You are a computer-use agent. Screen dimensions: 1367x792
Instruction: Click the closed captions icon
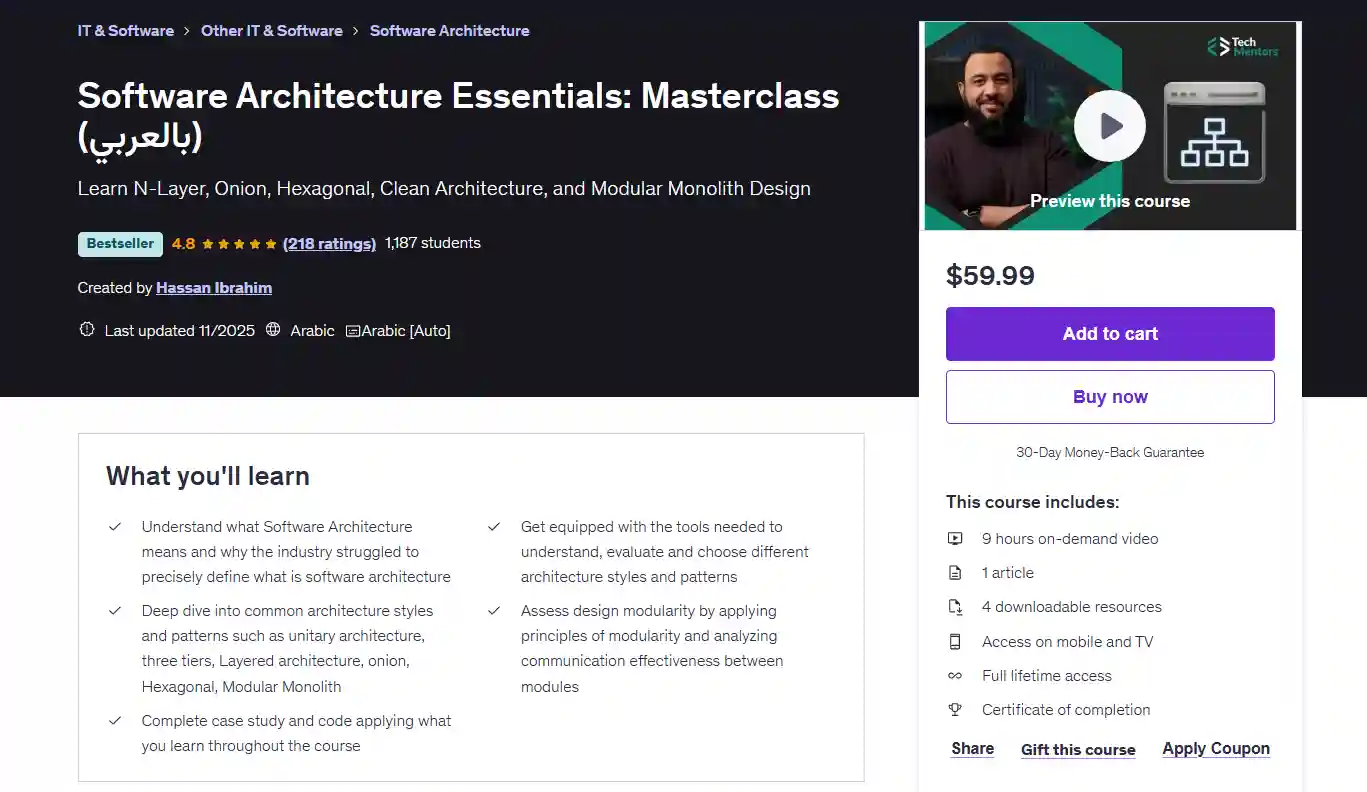pyautogui.click(x=352, y=331)
